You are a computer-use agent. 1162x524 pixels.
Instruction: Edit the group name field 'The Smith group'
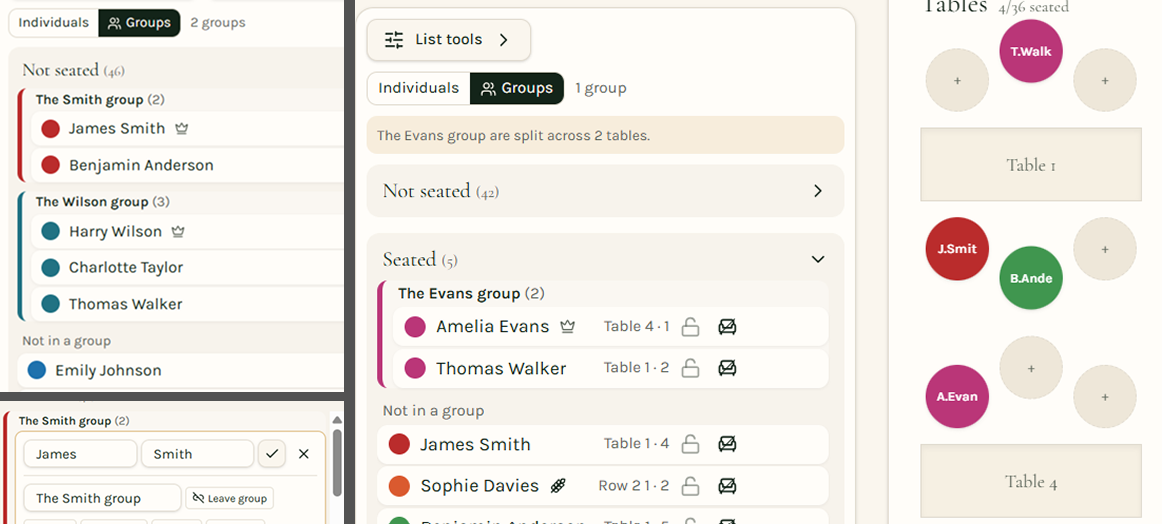pyautogui.click(x=102, y=498)
